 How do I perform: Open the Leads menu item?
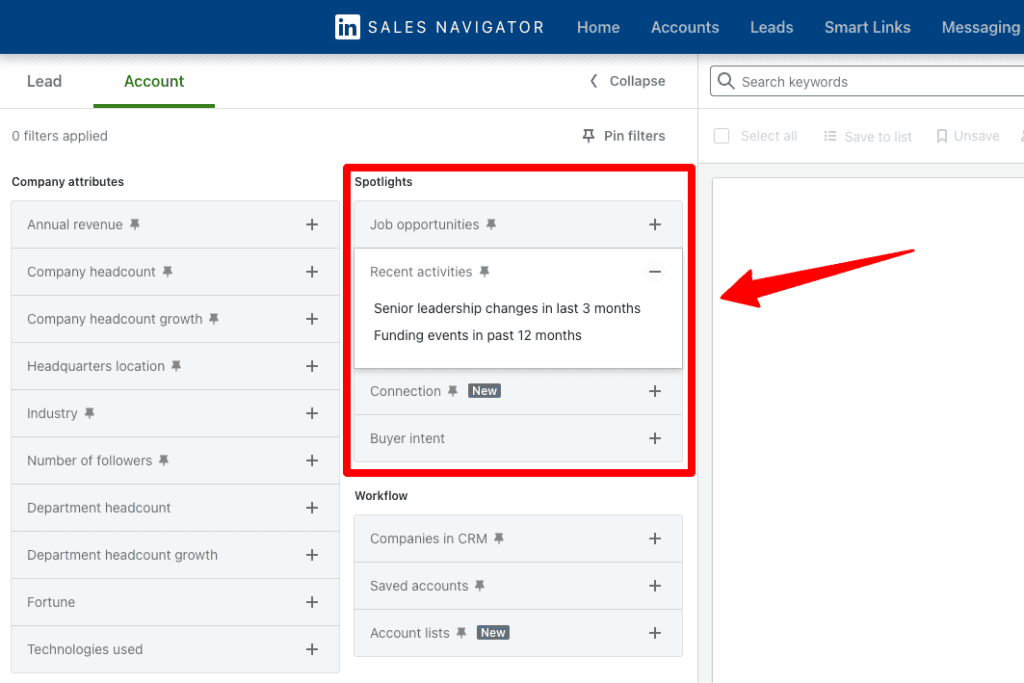(771, 27)
